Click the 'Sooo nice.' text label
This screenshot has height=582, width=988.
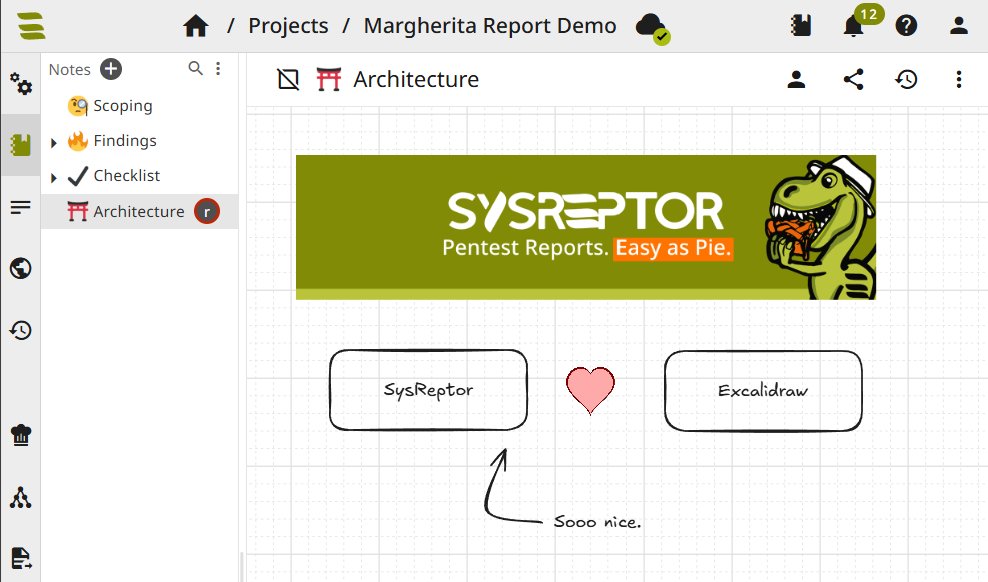tap(597, 522)
